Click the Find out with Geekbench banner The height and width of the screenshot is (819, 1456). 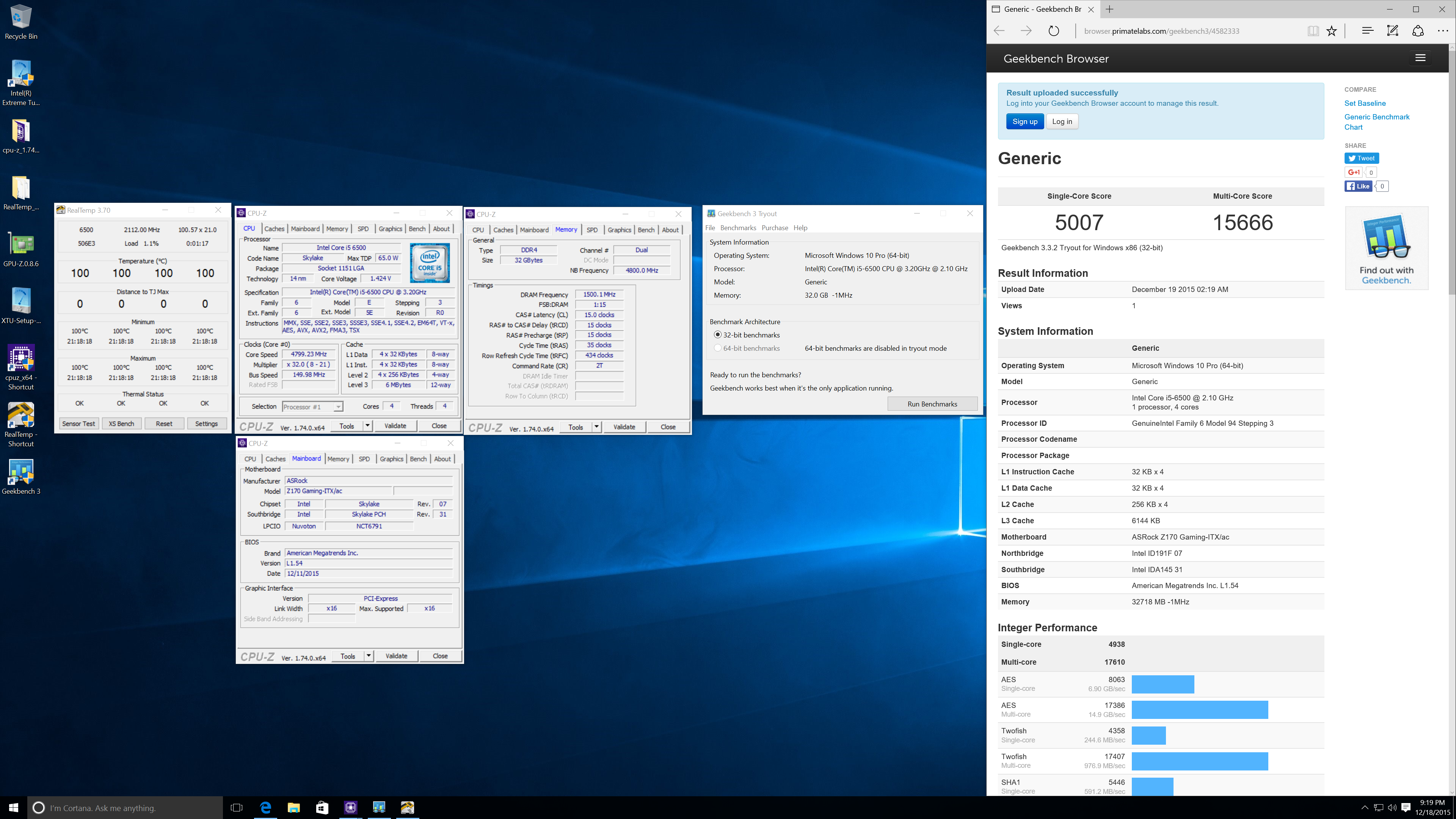pyautogui.click(x=1387, y=248)
